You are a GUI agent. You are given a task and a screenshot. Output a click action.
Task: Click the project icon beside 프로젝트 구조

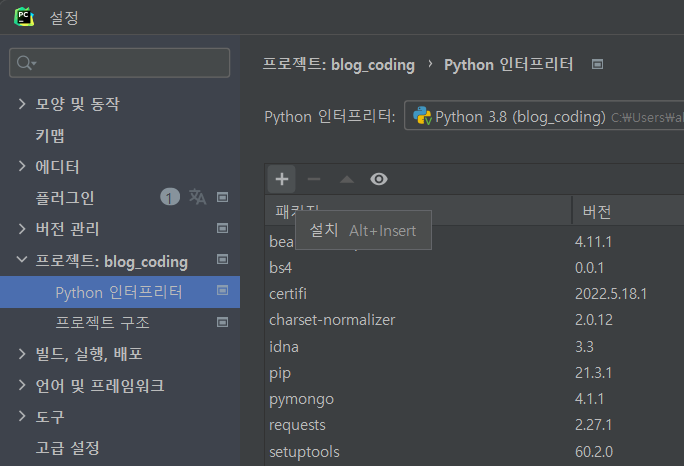222,322
